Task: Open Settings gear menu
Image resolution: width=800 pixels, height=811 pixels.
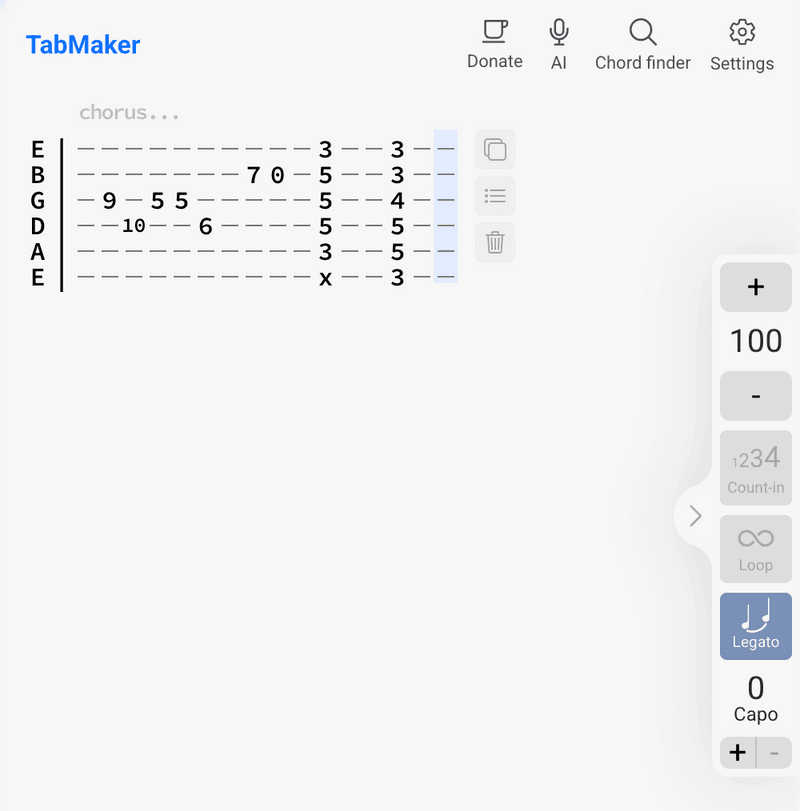Action: point(742,44)
